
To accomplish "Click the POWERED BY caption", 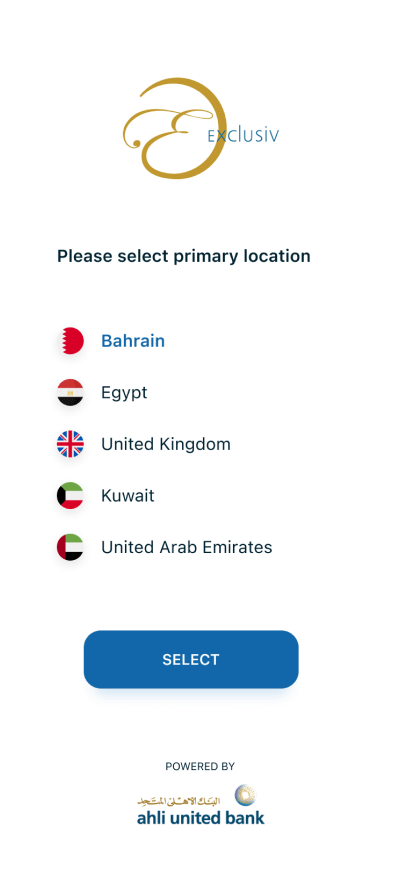I will [x=200, y=766].
